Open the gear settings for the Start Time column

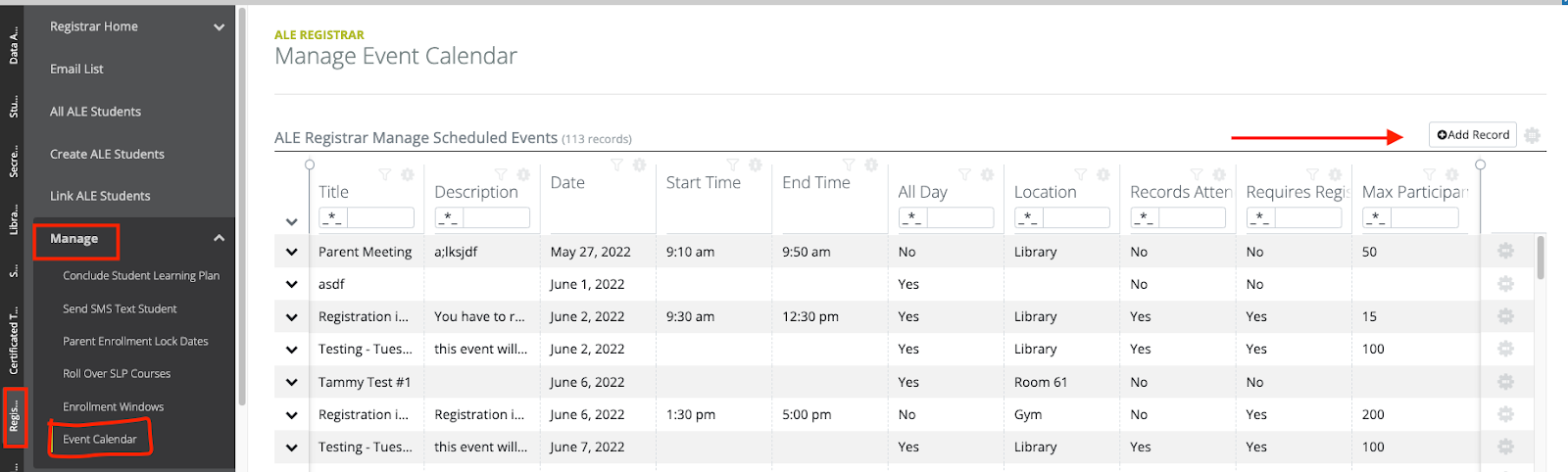tap(756, 165)
